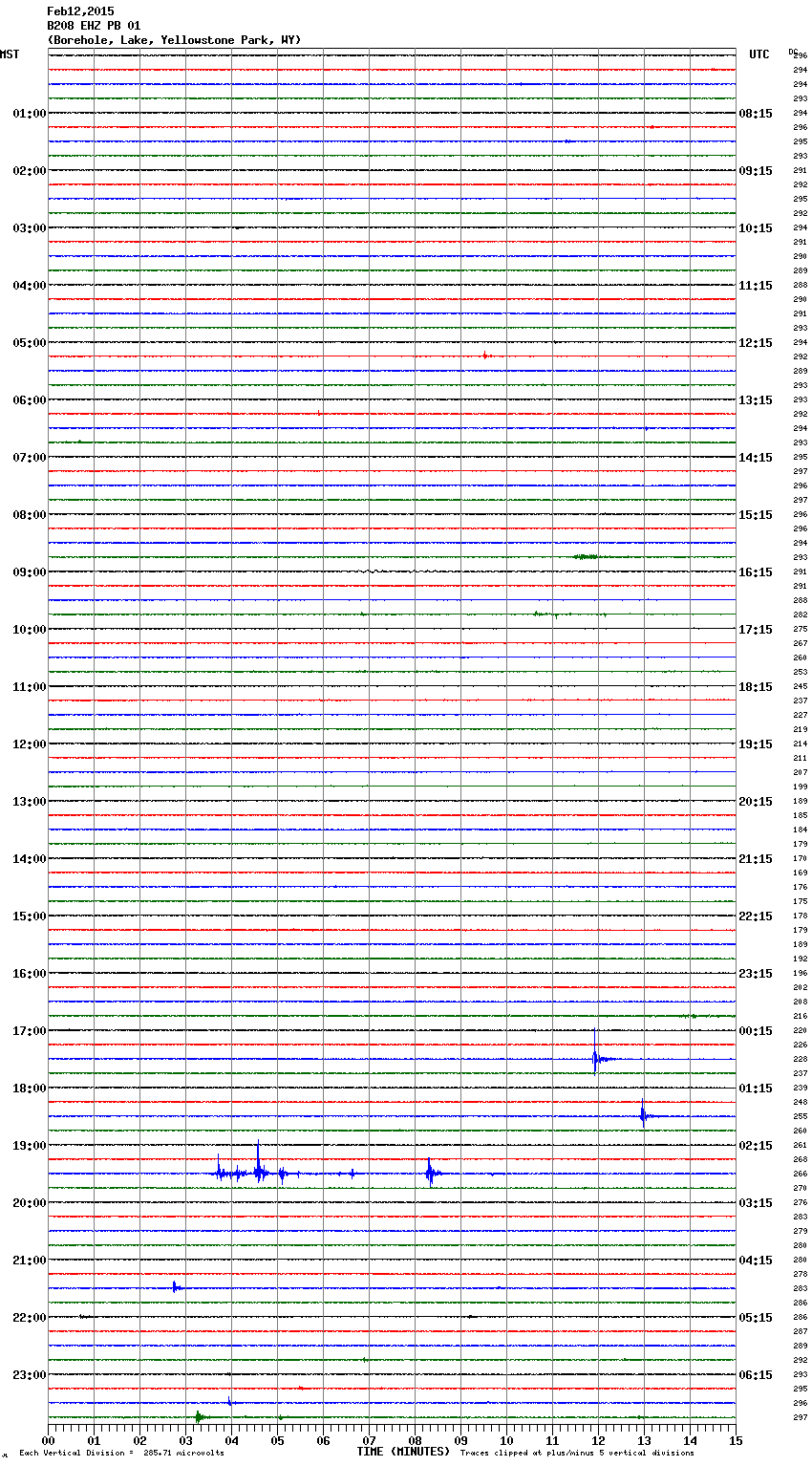Click the '09:15' UTC time label
This screenshot has width=812, height=1466.
pyautogui.click(x=756, y=171)
